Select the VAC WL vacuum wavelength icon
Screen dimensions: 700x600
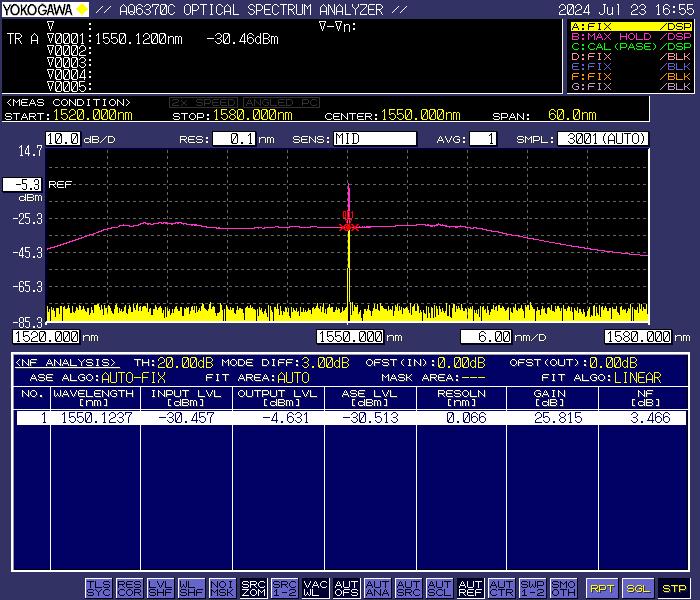coord(315,588)
